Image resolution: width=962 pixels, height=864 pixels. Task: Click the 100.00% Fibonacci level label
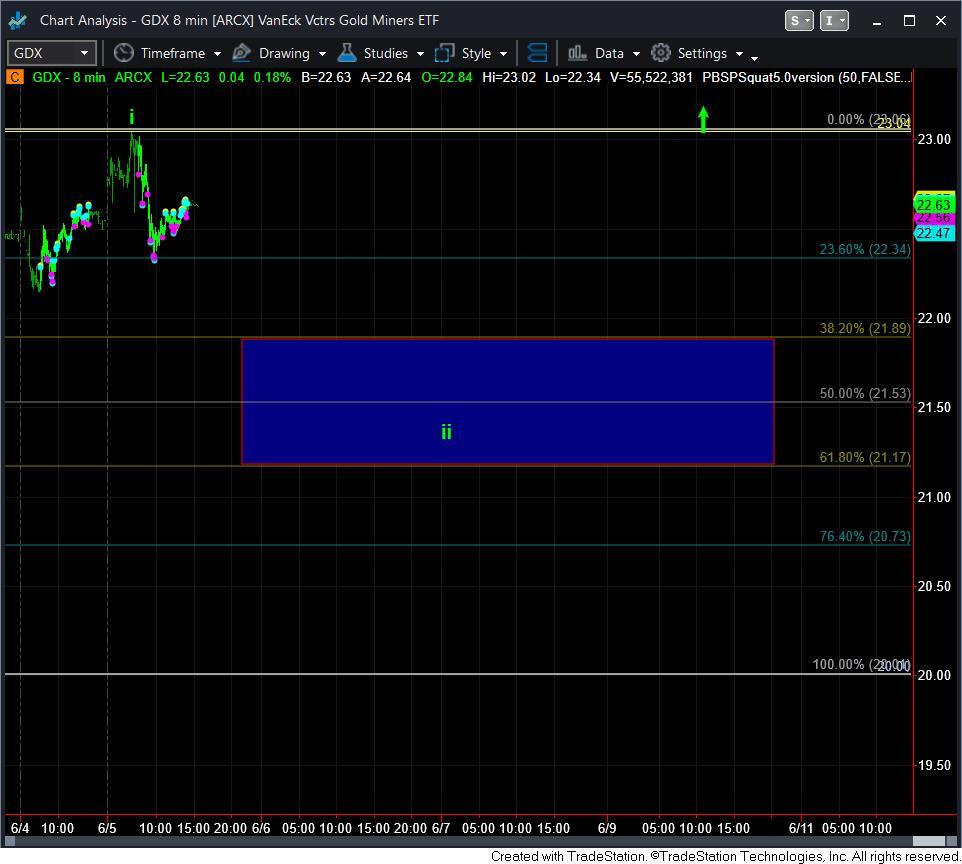pos(861,665)
